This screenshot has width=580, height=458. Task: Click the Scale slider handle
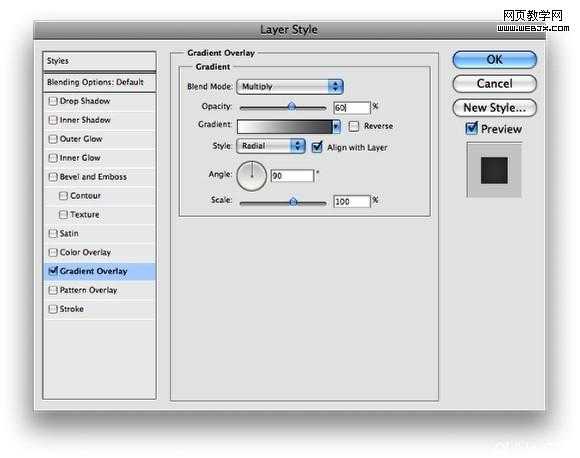[x=293, y=202]
